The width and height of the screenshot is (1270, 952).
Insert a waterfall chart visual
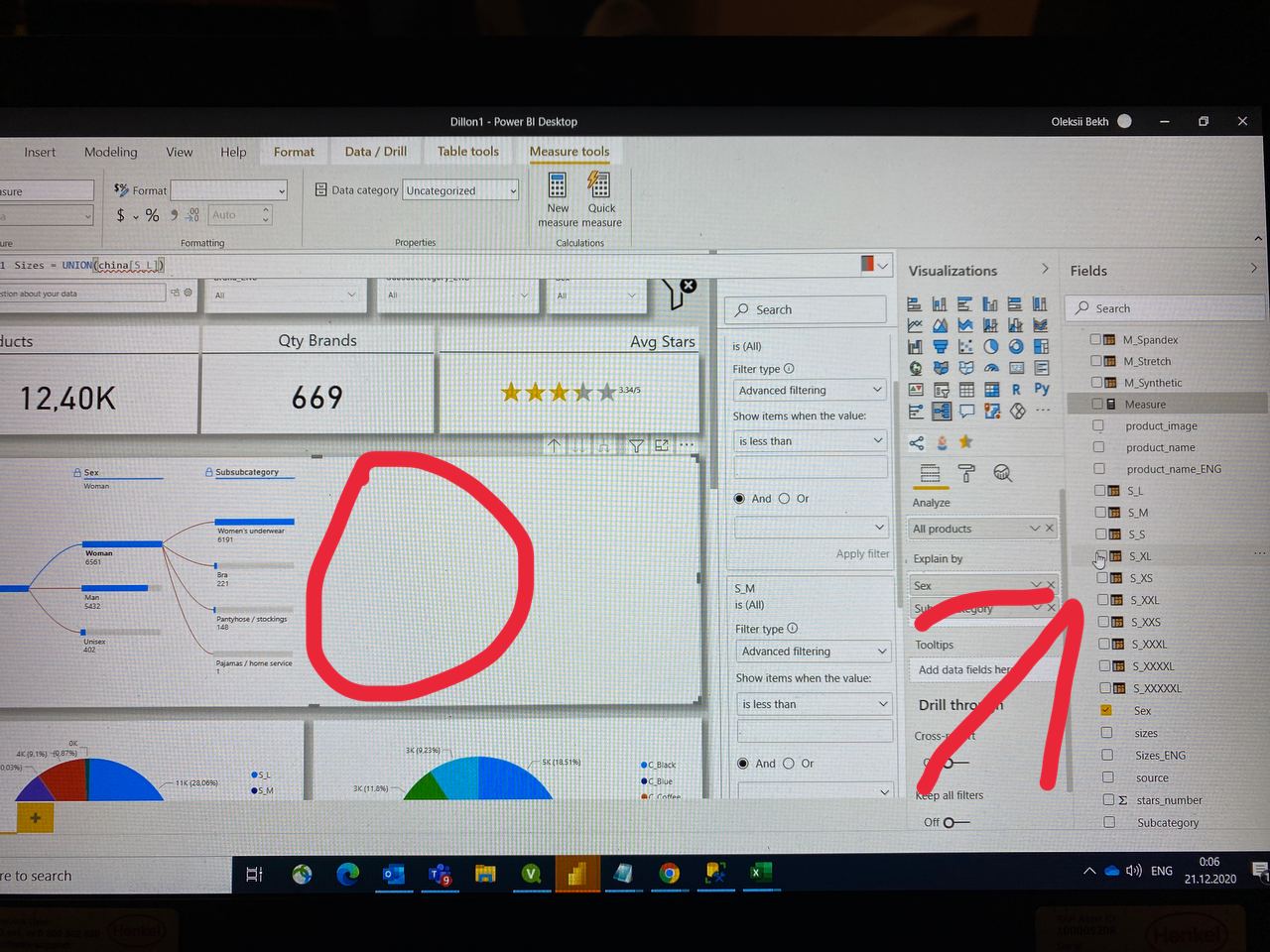tap(915, 347)
